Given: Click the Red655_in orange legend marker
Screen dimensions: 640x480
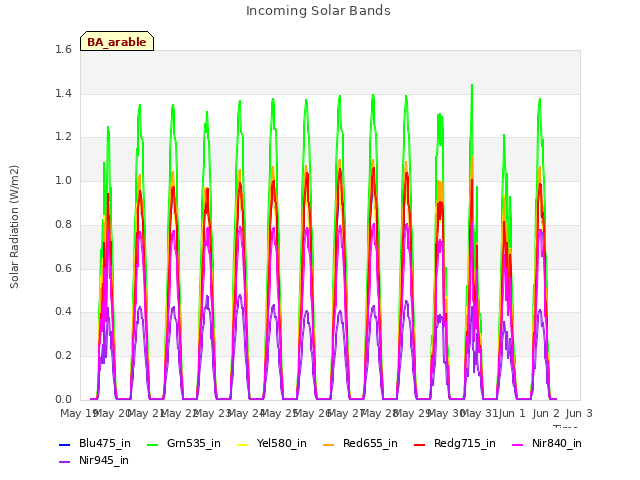Looking at the screenshot, I should (329, 444).
